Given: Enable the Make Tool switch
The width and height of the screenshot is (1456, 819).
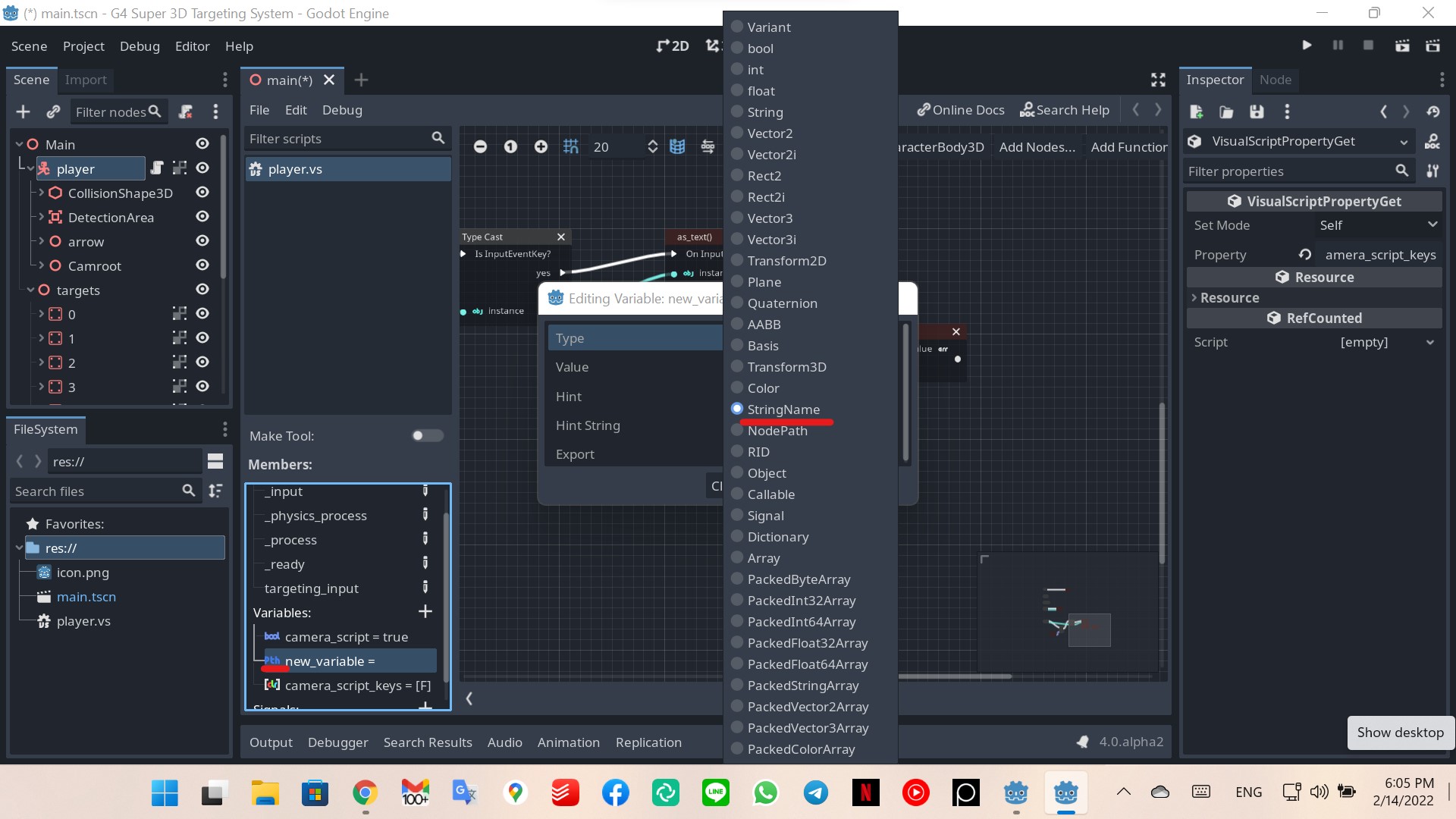Looking at the screenshot, I should point(426,435).
